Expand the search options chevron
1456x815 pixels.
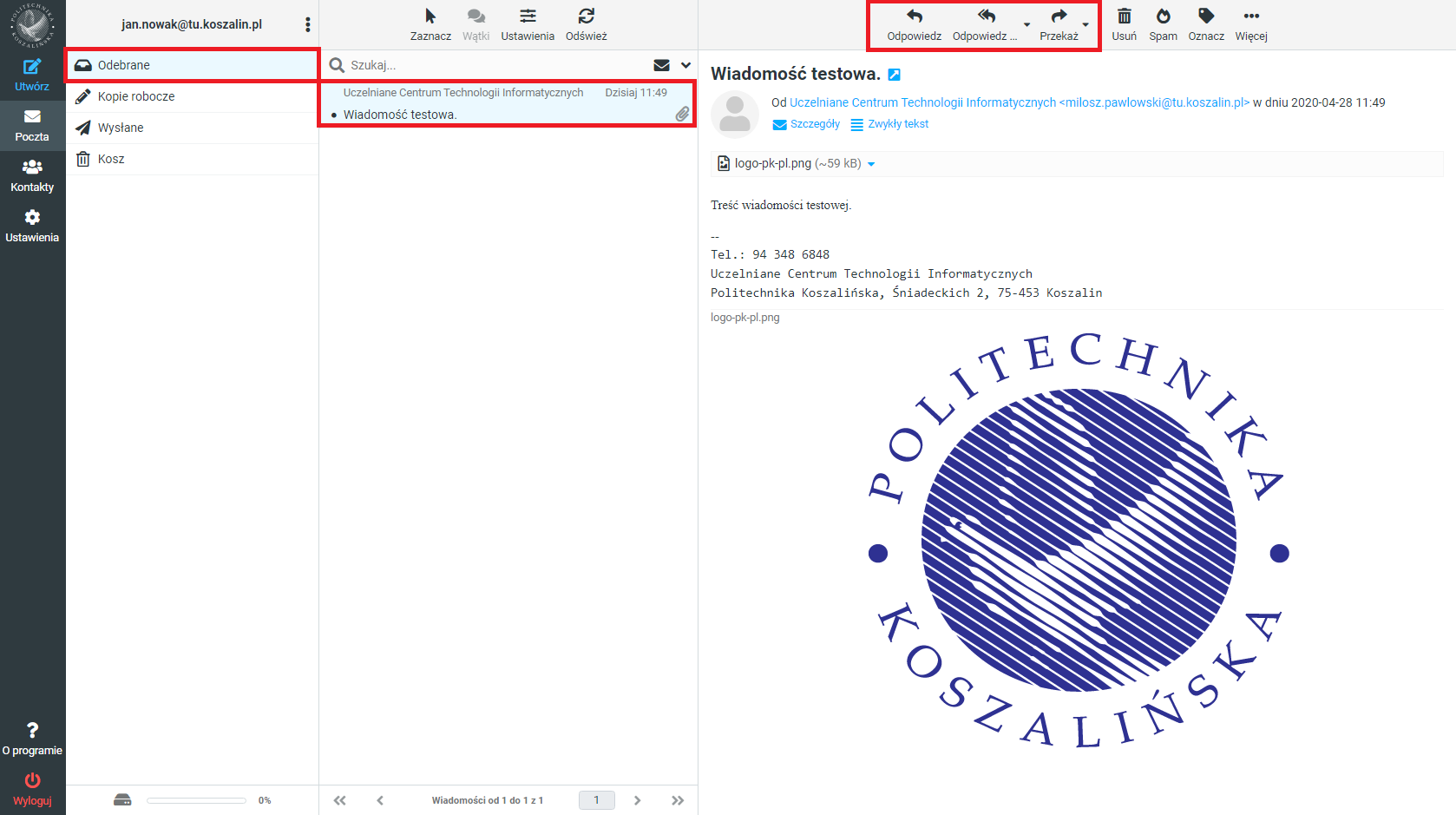[x=685, y=65]
